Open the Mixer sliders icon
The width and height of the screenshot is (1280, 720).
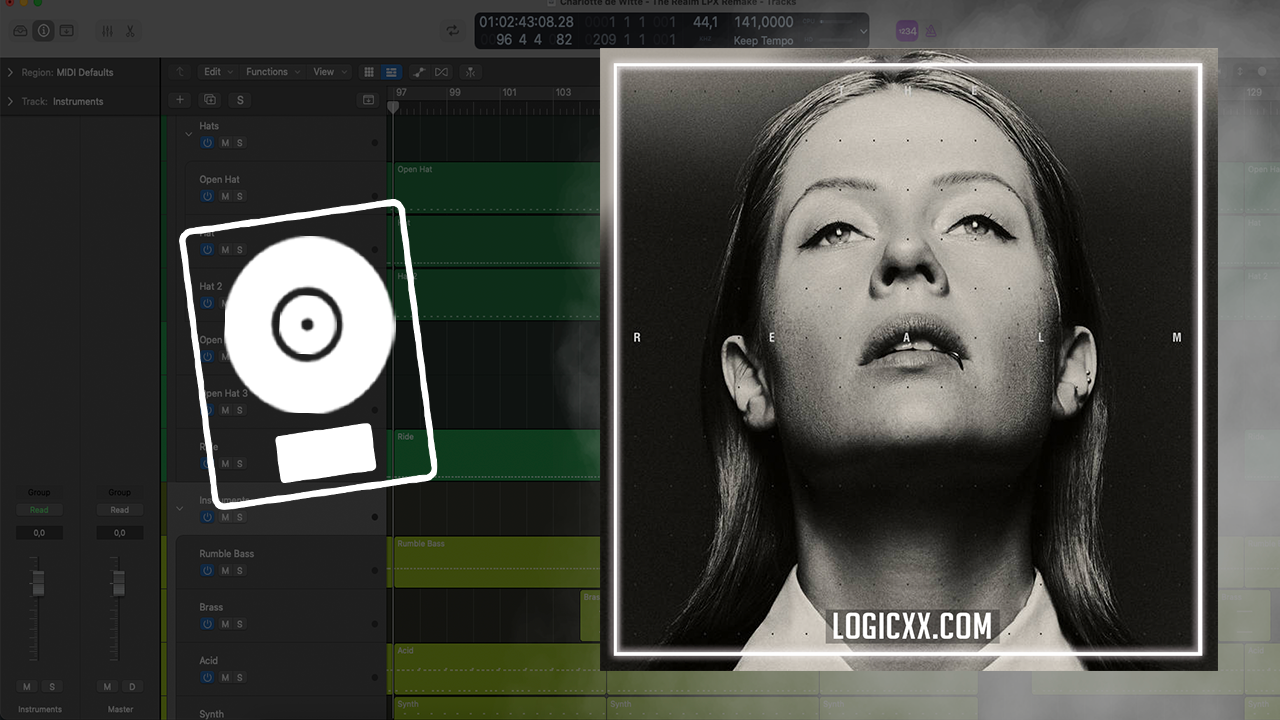click(107, 31)
